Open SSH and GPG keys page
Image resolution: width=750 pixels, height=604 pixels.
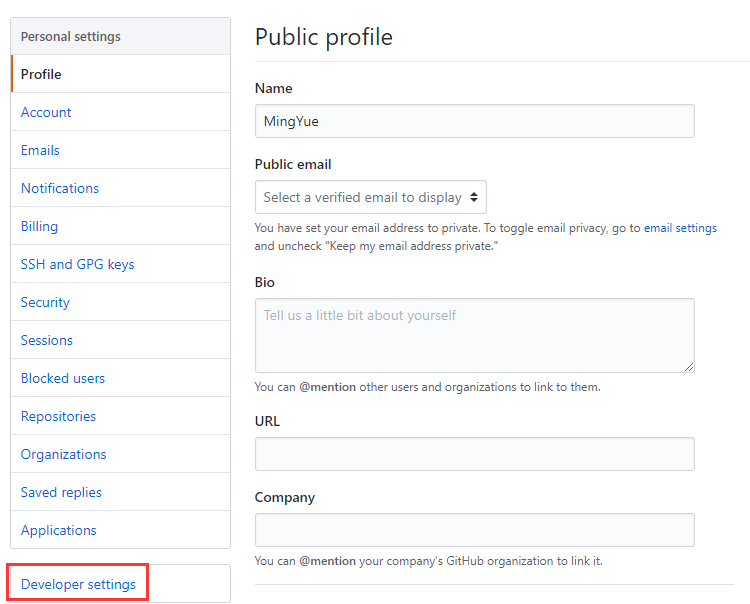(121, 264)
